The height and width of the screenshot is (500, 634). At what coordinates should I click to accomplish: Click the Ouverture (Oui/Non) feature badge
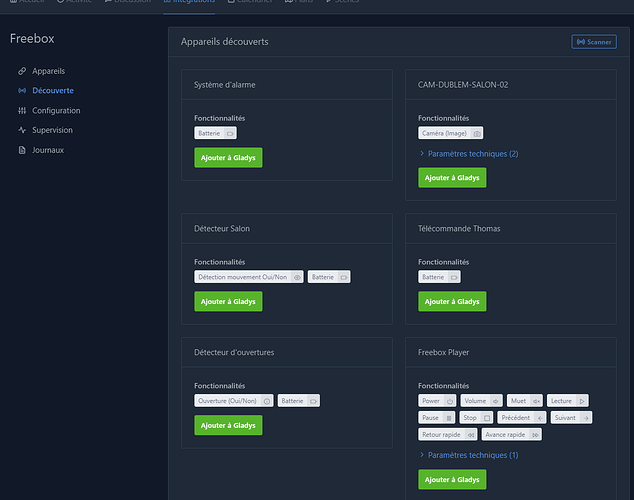click(x=234, y=401)
